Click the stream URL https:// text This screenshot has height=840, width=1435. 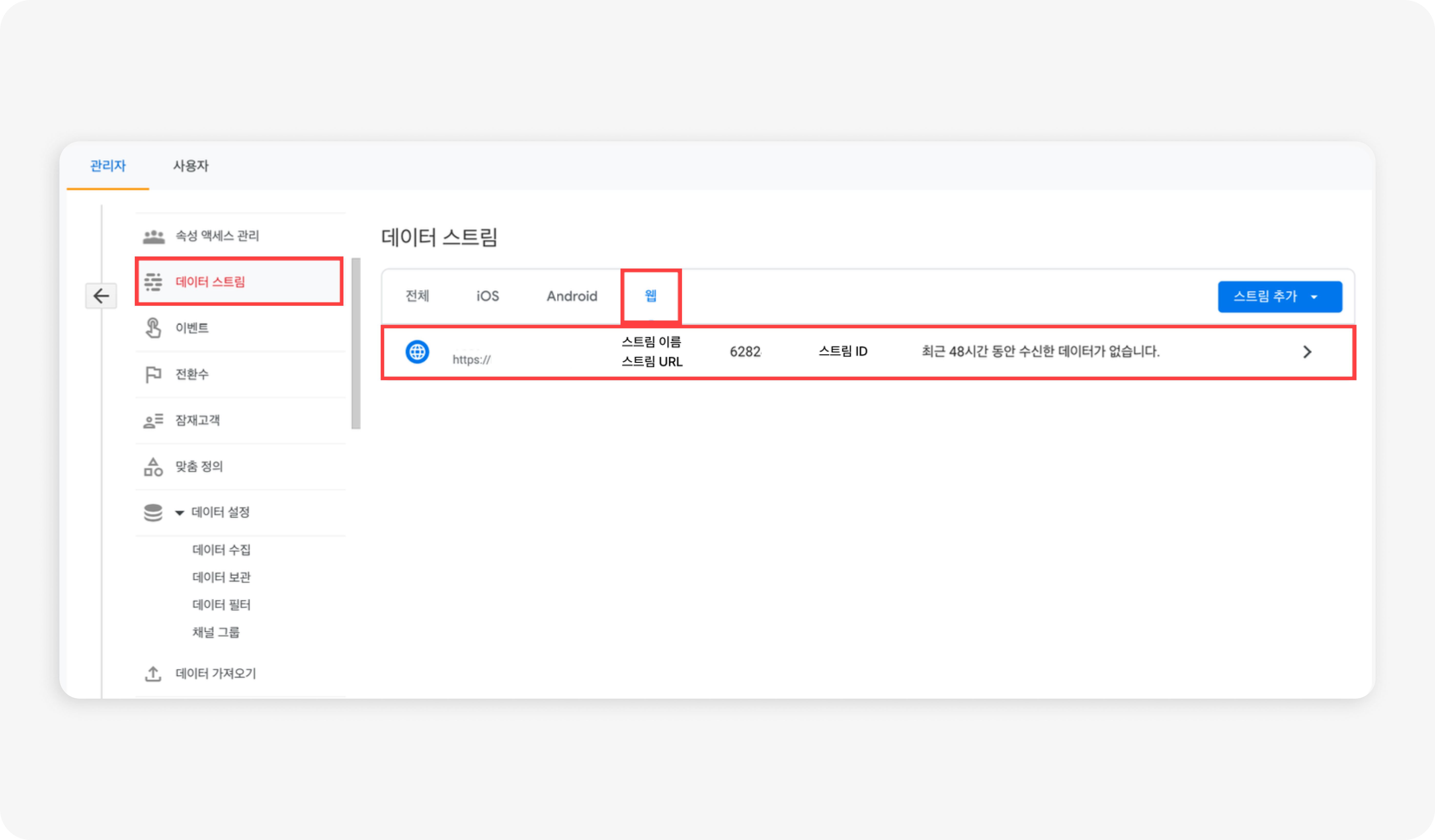[x=471, y=360]
